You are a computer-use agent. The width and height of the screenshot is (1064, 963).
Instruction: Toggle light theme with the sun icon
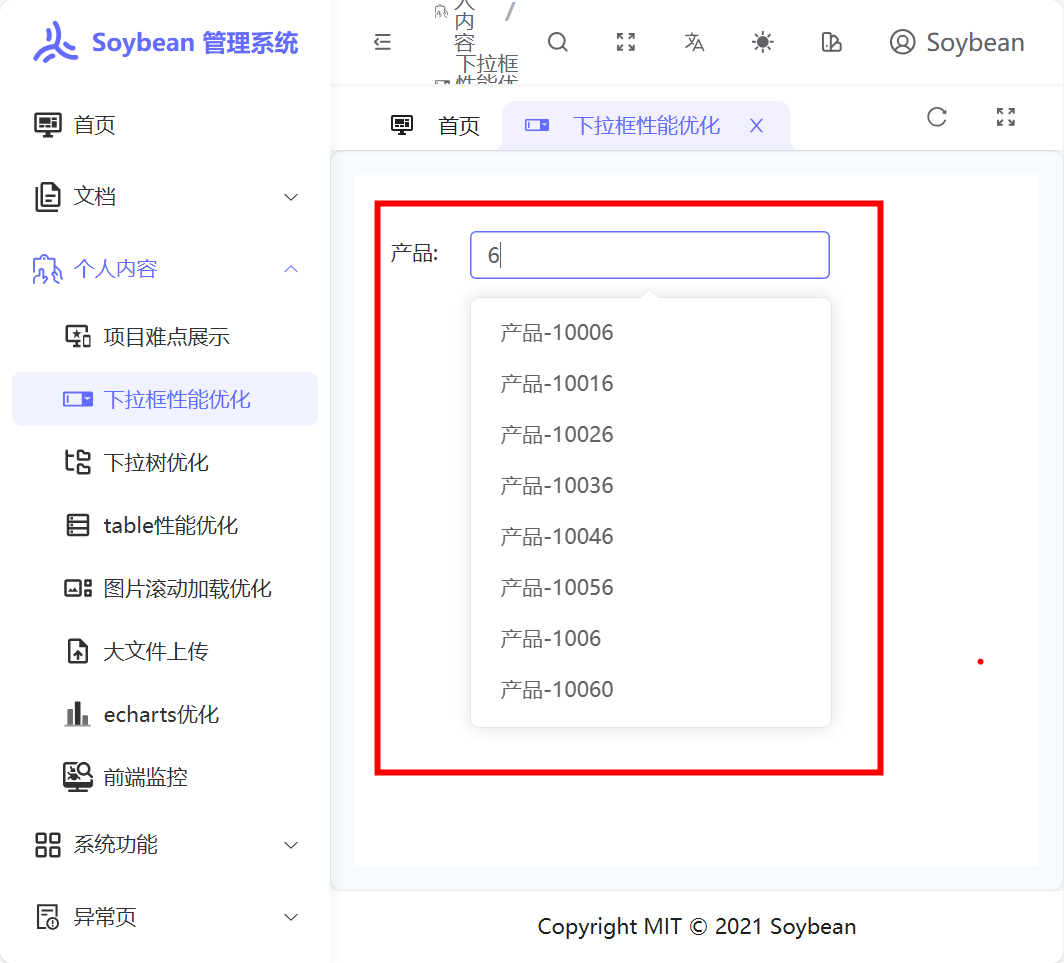pos(762,42)
